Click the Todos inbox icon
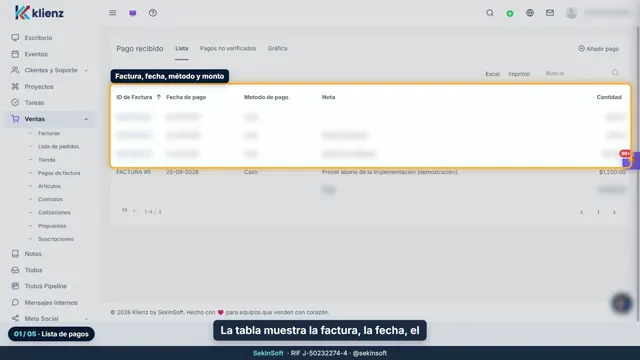640x360 pixels. pos(15,270)
